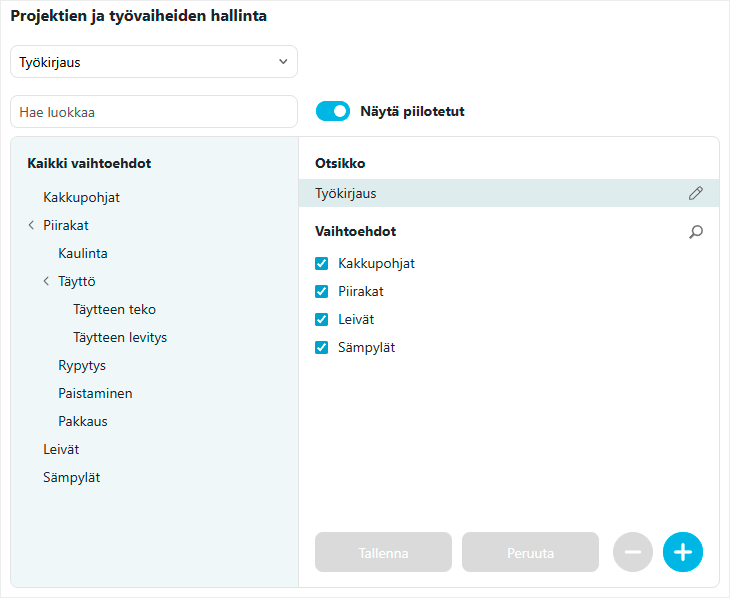Click the gray minus remove button
Viewport: 730px width, 598px height.
[633, 552]
